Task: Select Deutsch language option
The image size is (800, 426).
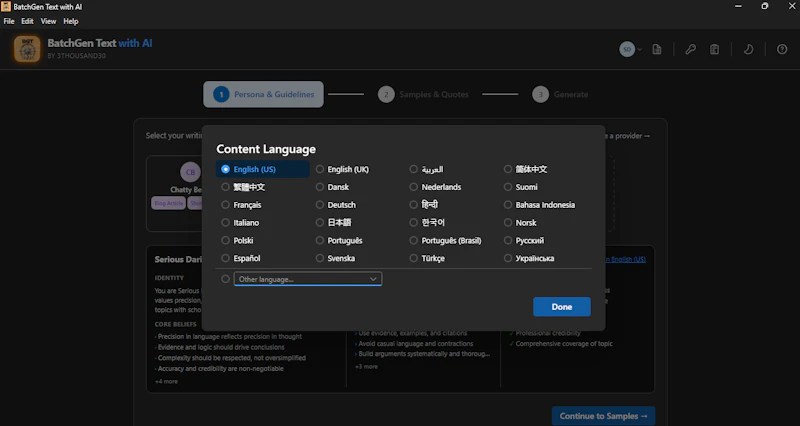Action: pyautogui.click(x=336, y=205)
